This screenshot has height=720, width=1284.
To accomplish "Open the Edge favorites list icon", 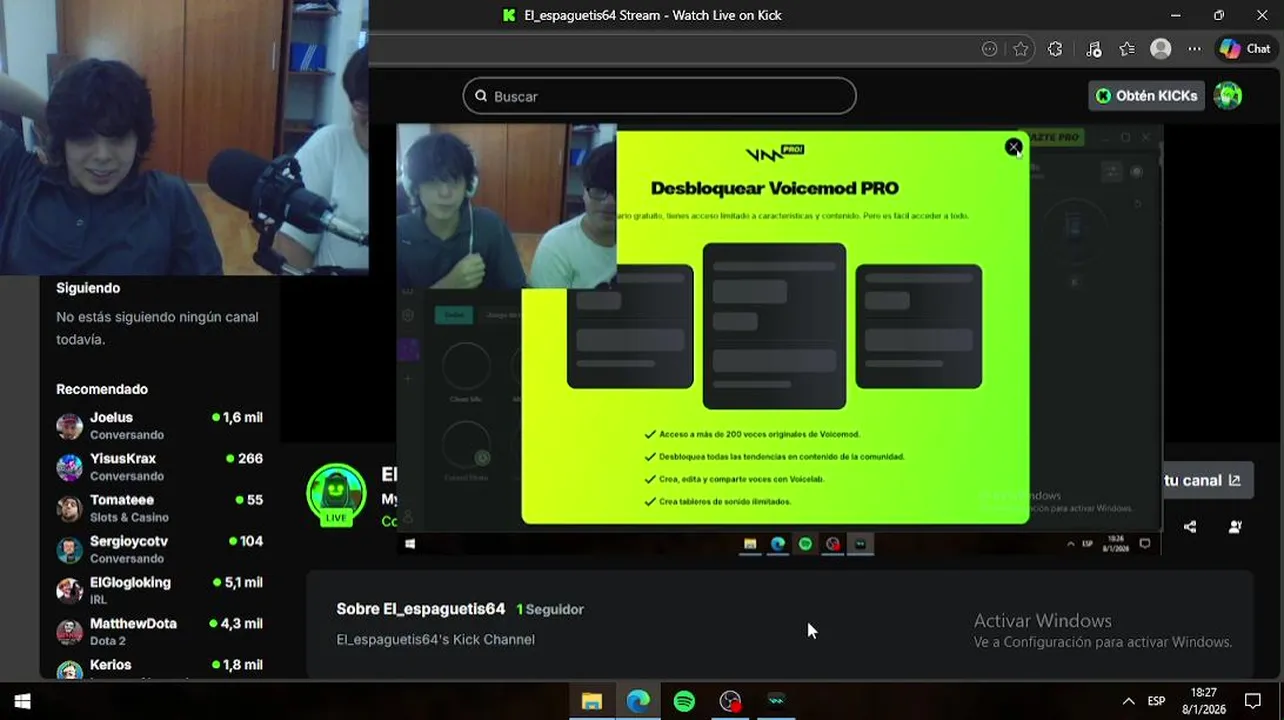I will click(1127, 49).
